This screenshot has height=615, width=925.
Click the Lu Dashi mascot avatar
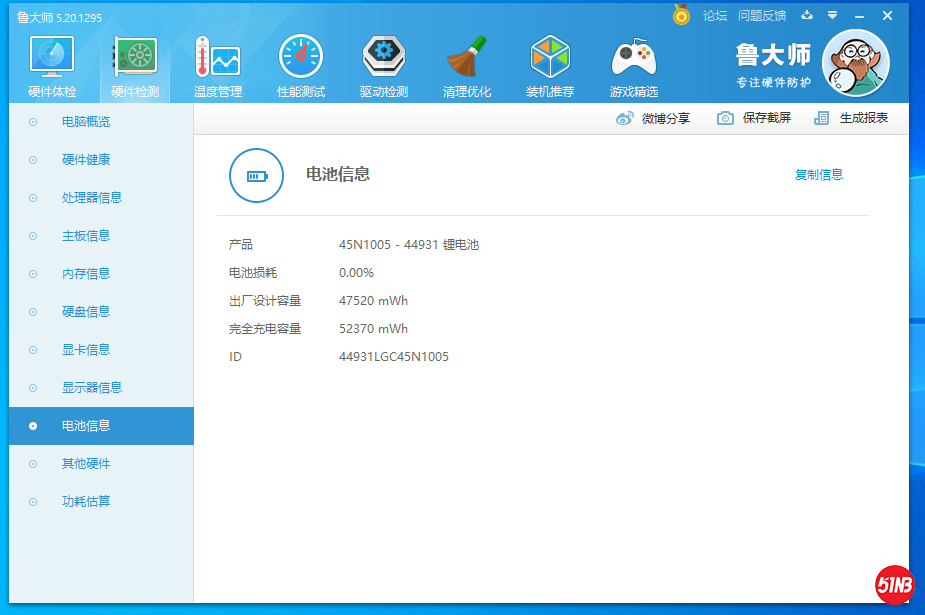pyautogui.click(x=855, y=63)
